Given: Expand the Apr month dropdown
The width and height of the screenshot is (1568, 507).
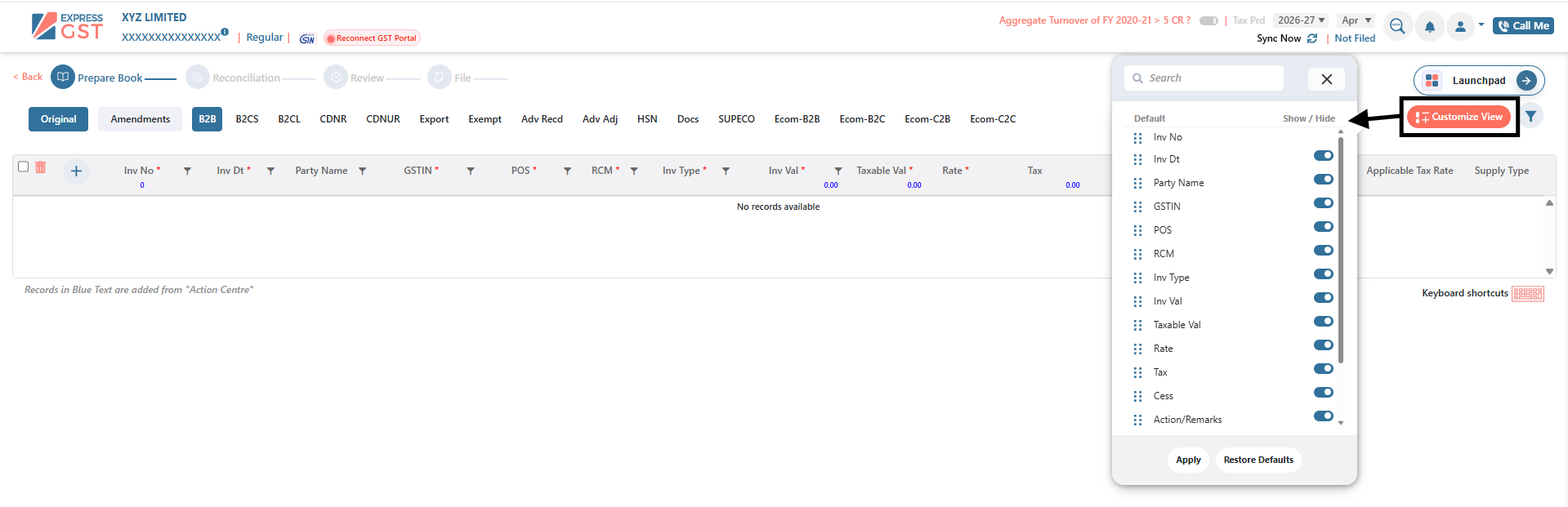Looking at the screenshot, I should pyautogui.click(x=1356, y=20).
